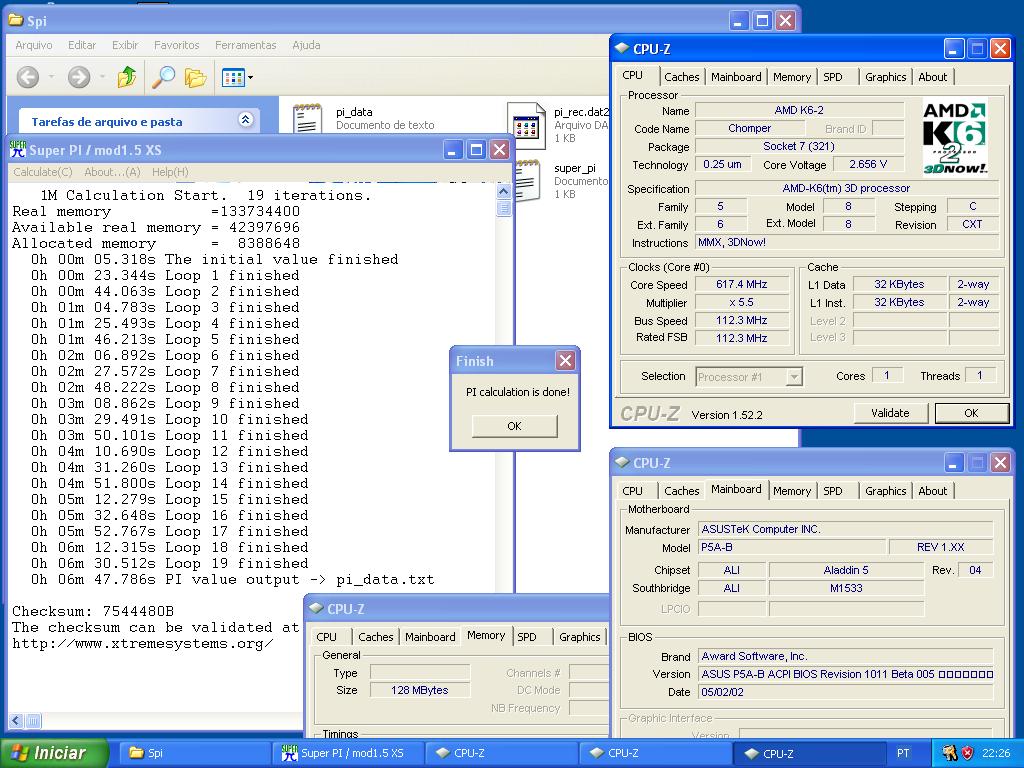Open the Ajuda menu in Spi window
This screenshot has width=1024, height=768.
point(306,45)
